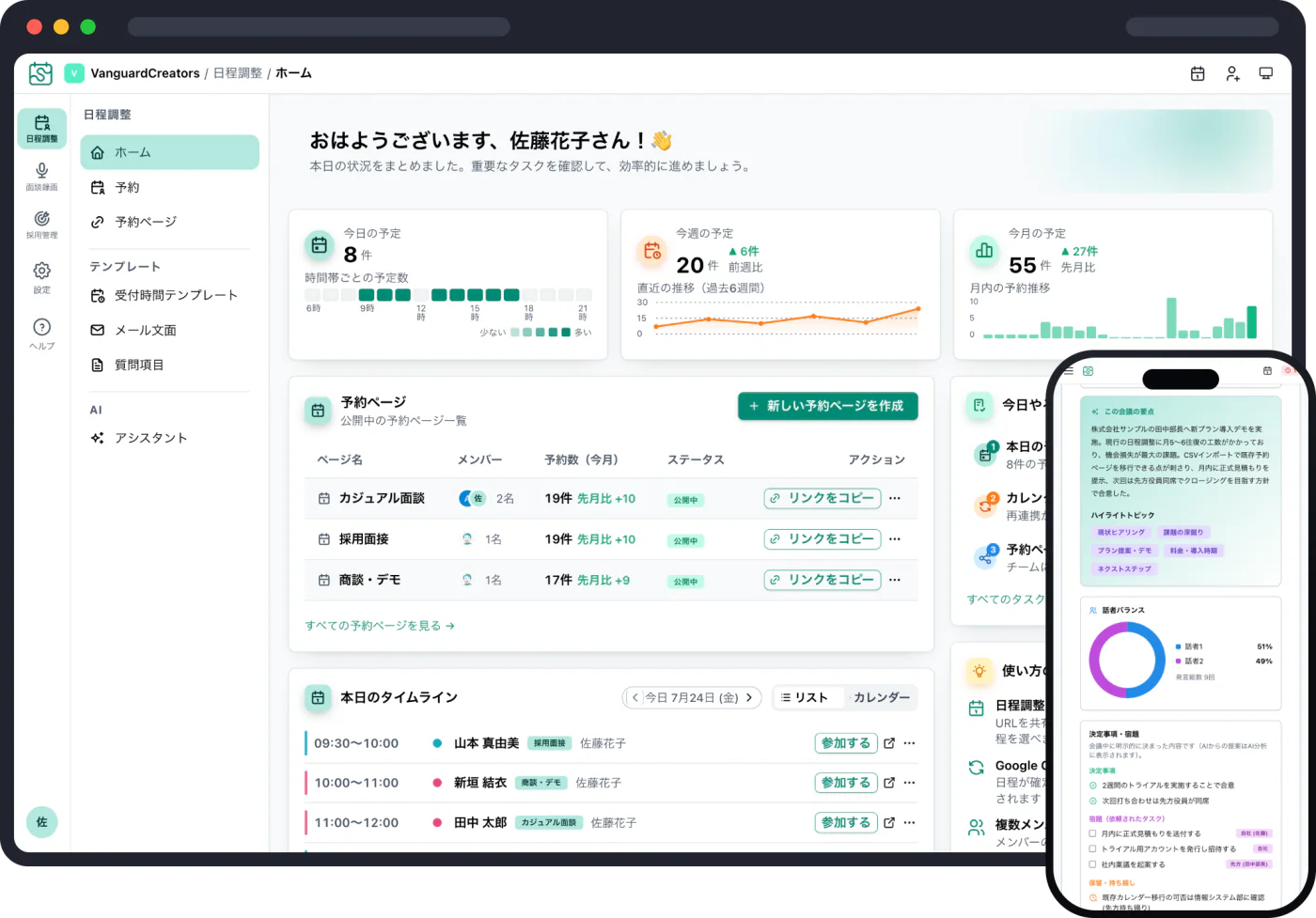Click 参加する for 新垣 結衣
Screen dimensions: 1316x918
point(846,783)
